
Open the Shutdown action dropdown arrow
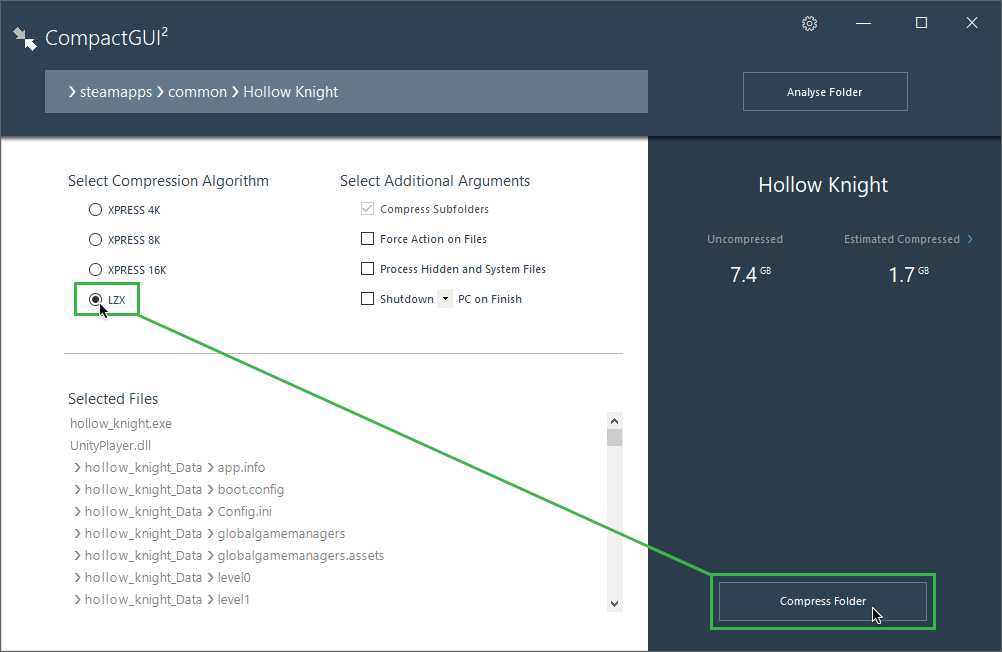coord(445,299)
